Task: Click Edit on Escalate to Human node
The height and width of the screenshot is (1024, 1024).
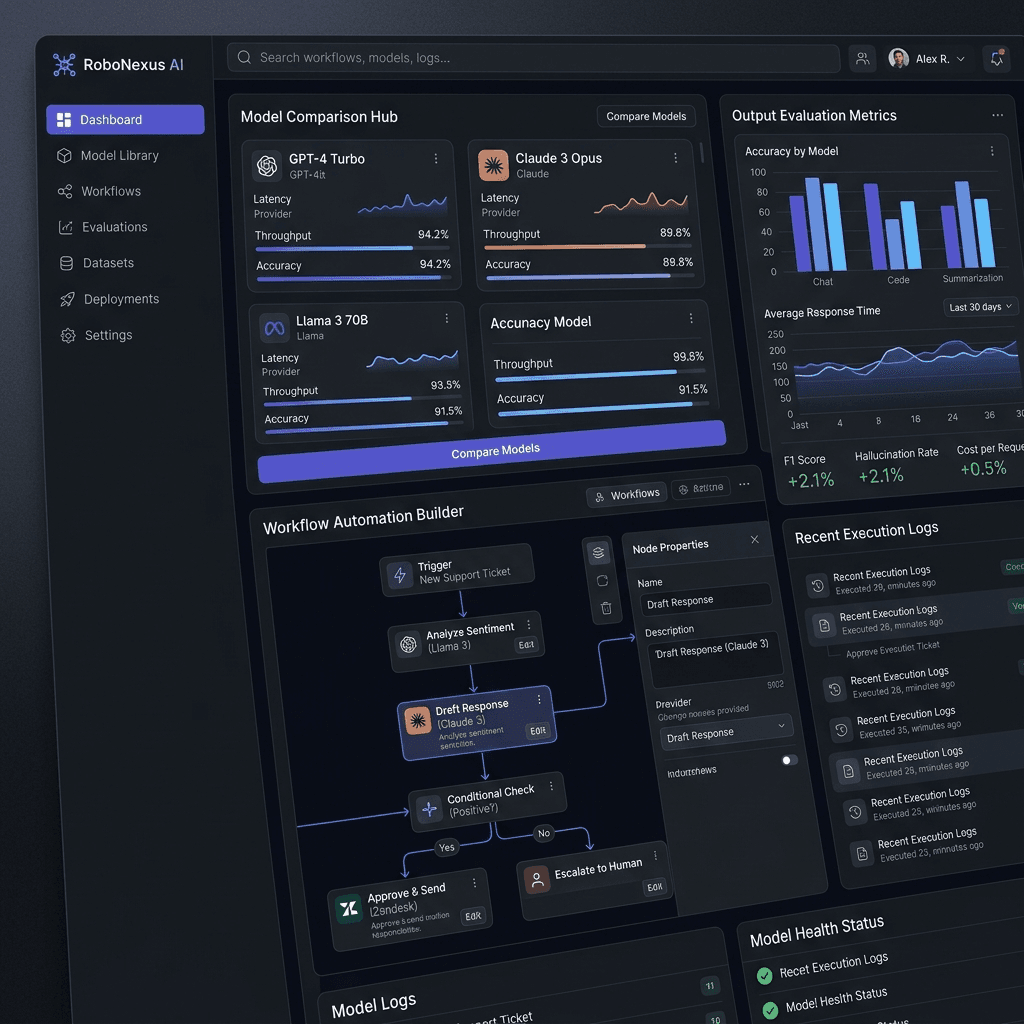Action: (655, 887)
